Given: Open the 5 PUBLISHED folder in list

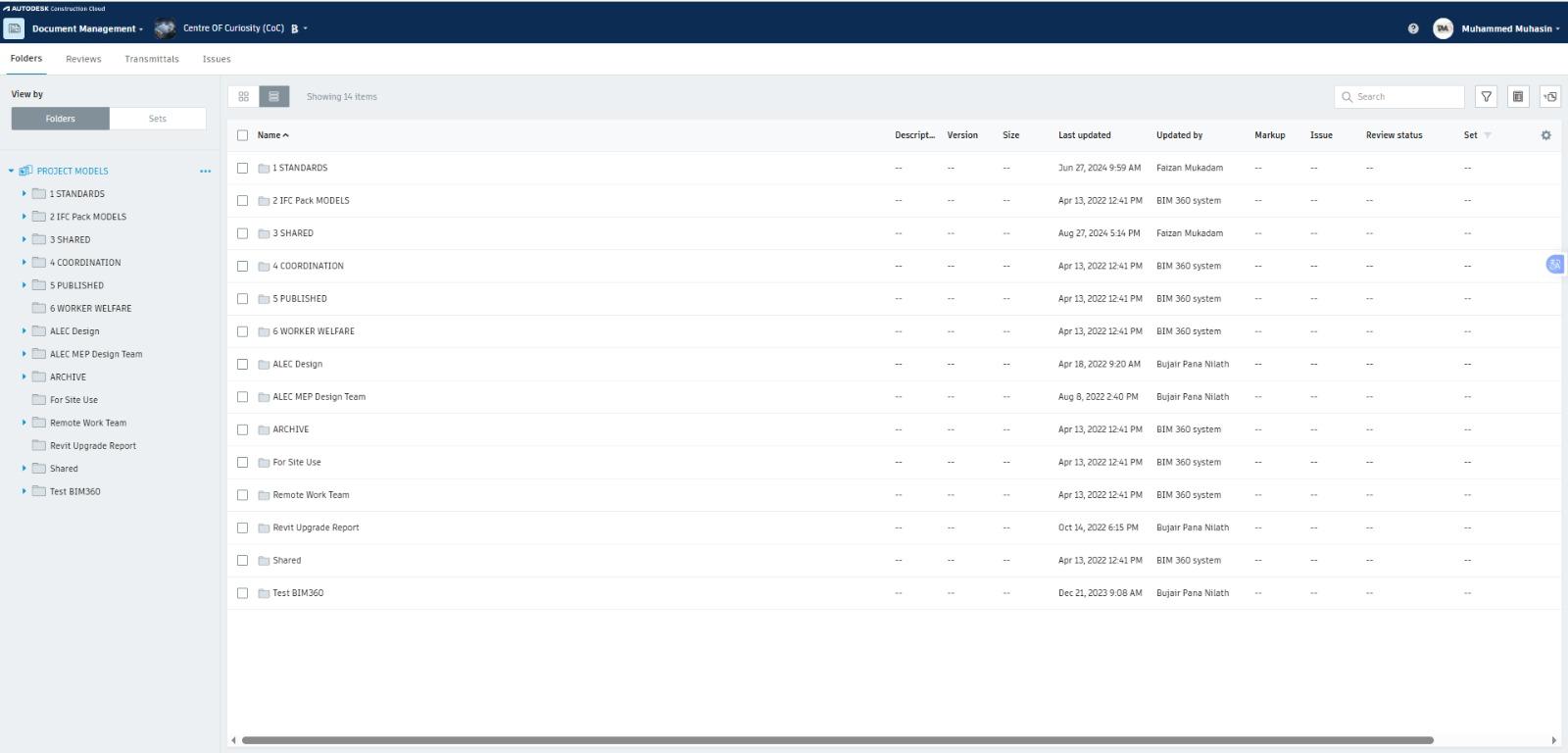Looking at the screenshot, I should [299, 299].
